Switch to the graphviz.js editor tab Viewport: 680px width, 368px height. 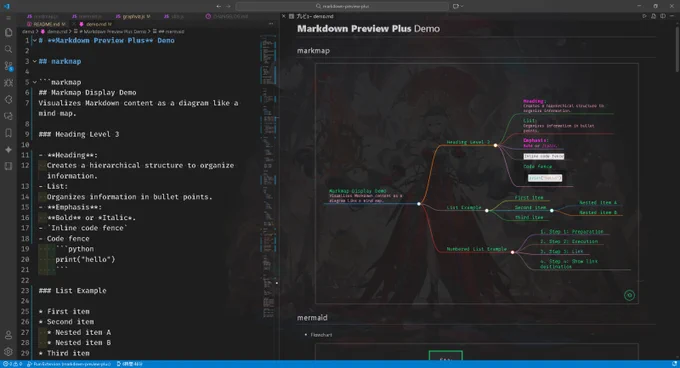click(x=133, y=16)
